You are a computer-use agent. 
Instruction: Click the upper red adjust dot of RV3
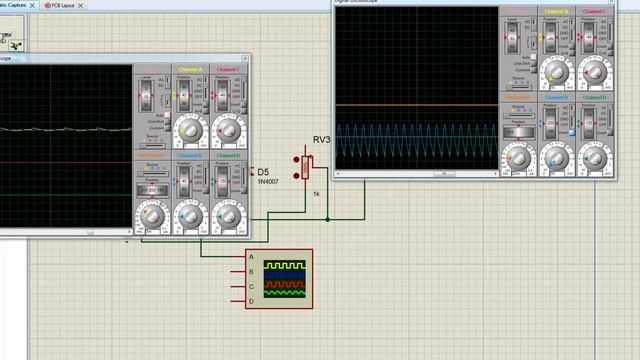click(x=296, y=159)
